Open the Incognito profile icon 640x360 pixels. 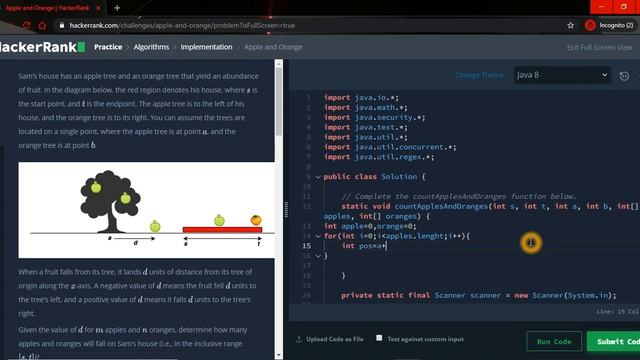(590, 25)
